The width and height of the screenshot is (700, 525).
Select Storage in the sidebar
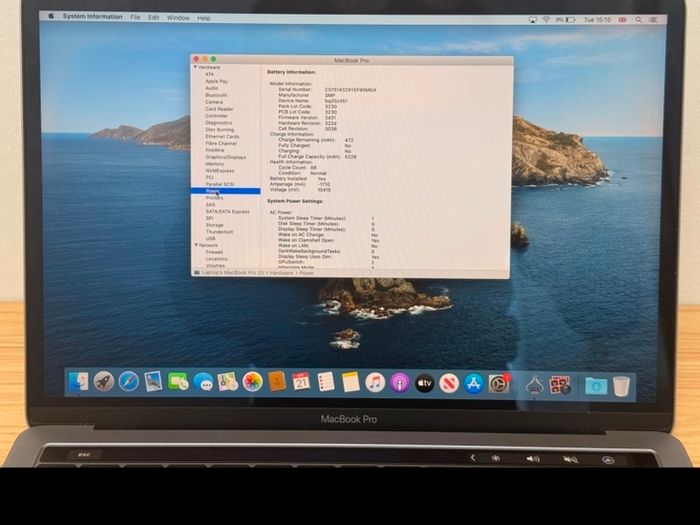point(214,225)
